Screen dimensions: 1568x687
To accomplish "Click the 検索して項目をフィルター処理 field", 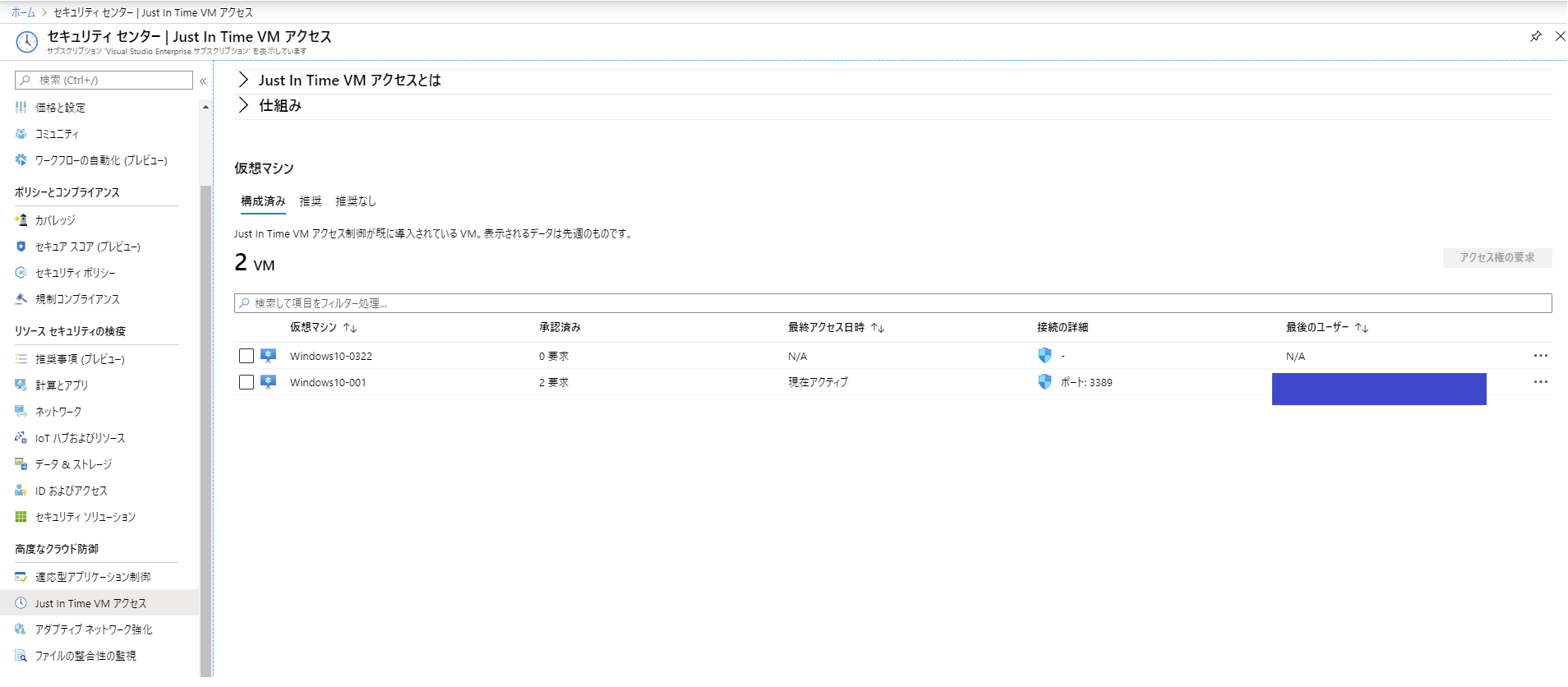I will (x=893, y=303).
